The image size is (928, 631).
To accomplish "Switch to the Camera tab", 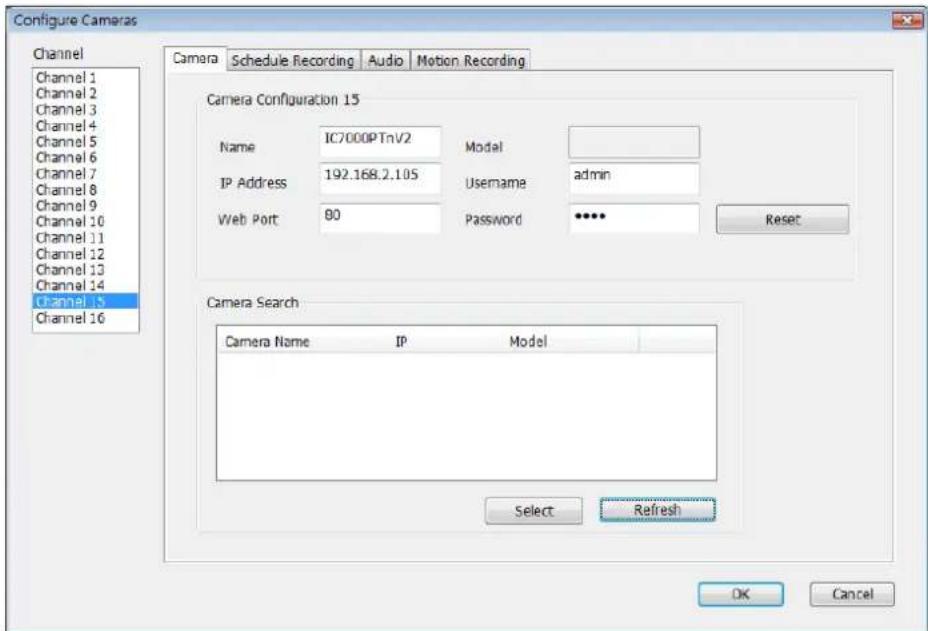I will coord(195,59).
